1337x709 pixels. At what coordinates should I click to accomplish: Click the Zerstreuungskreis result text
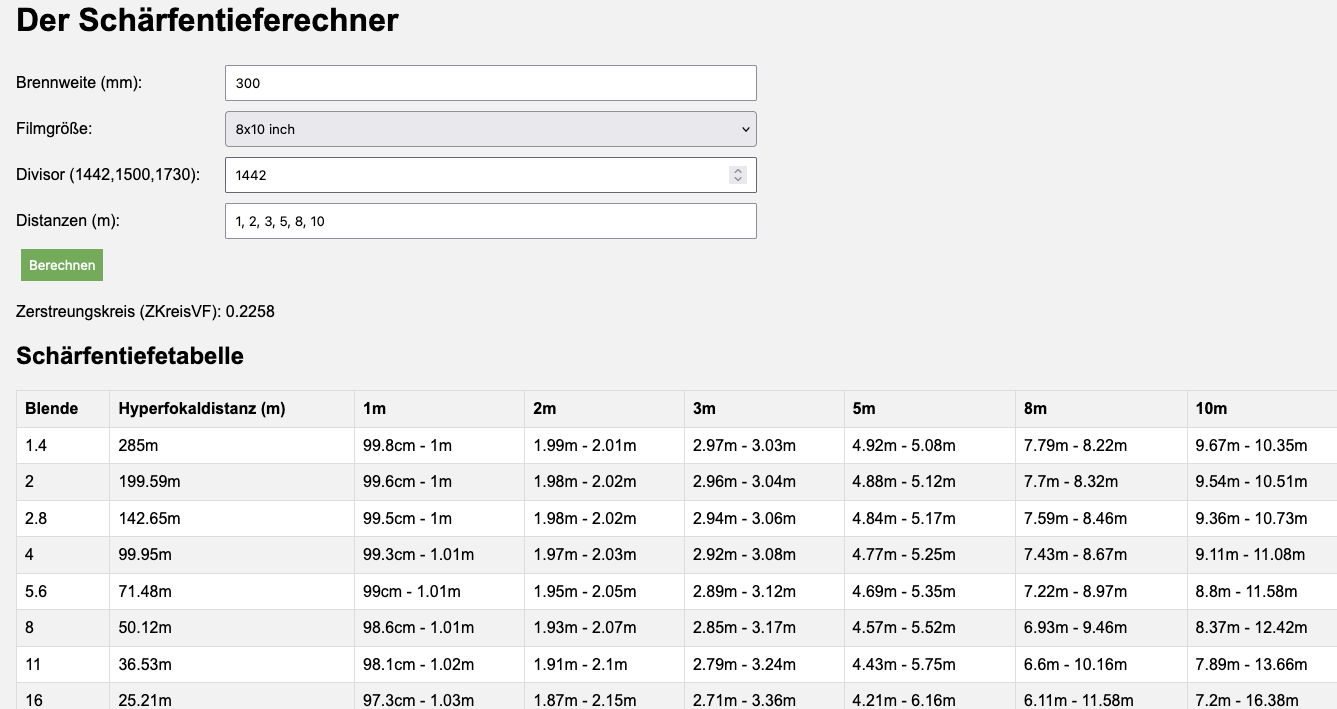(x=145, y=311)
